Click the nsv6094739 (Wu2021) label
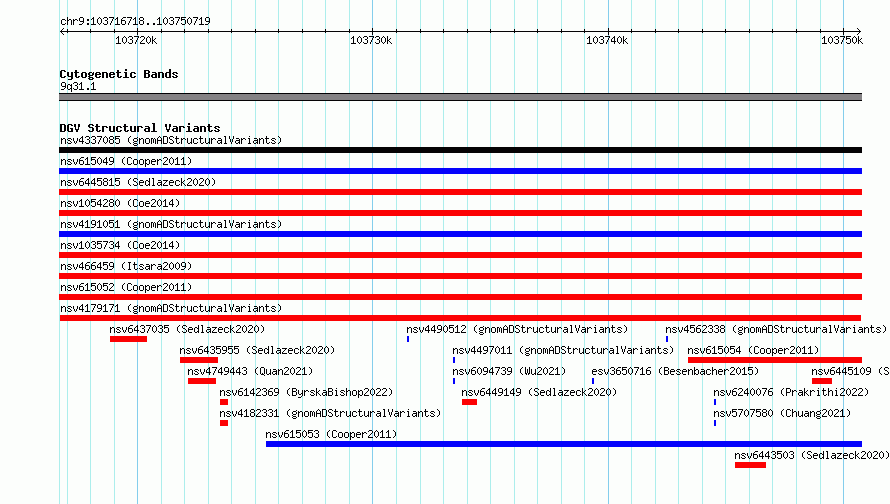 click(509, 371)
